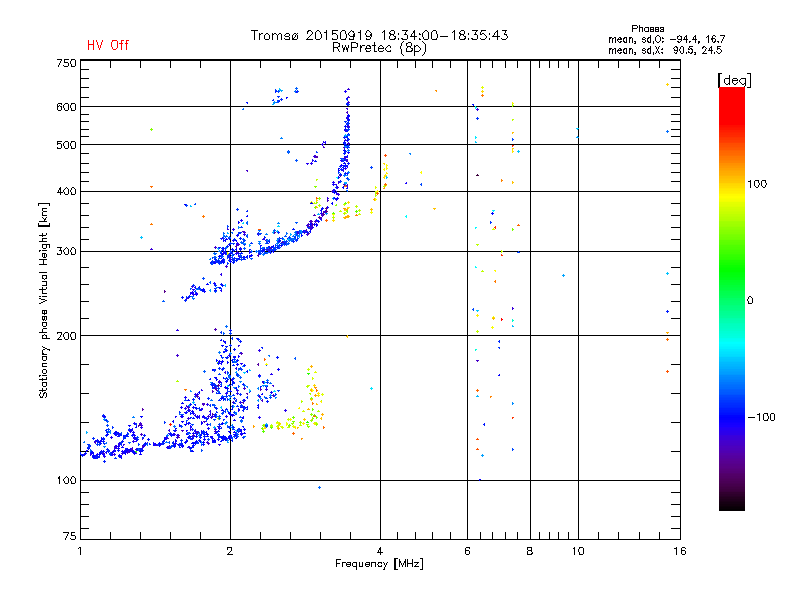Click the y-axis tick '300'

[x=66, y=251]
